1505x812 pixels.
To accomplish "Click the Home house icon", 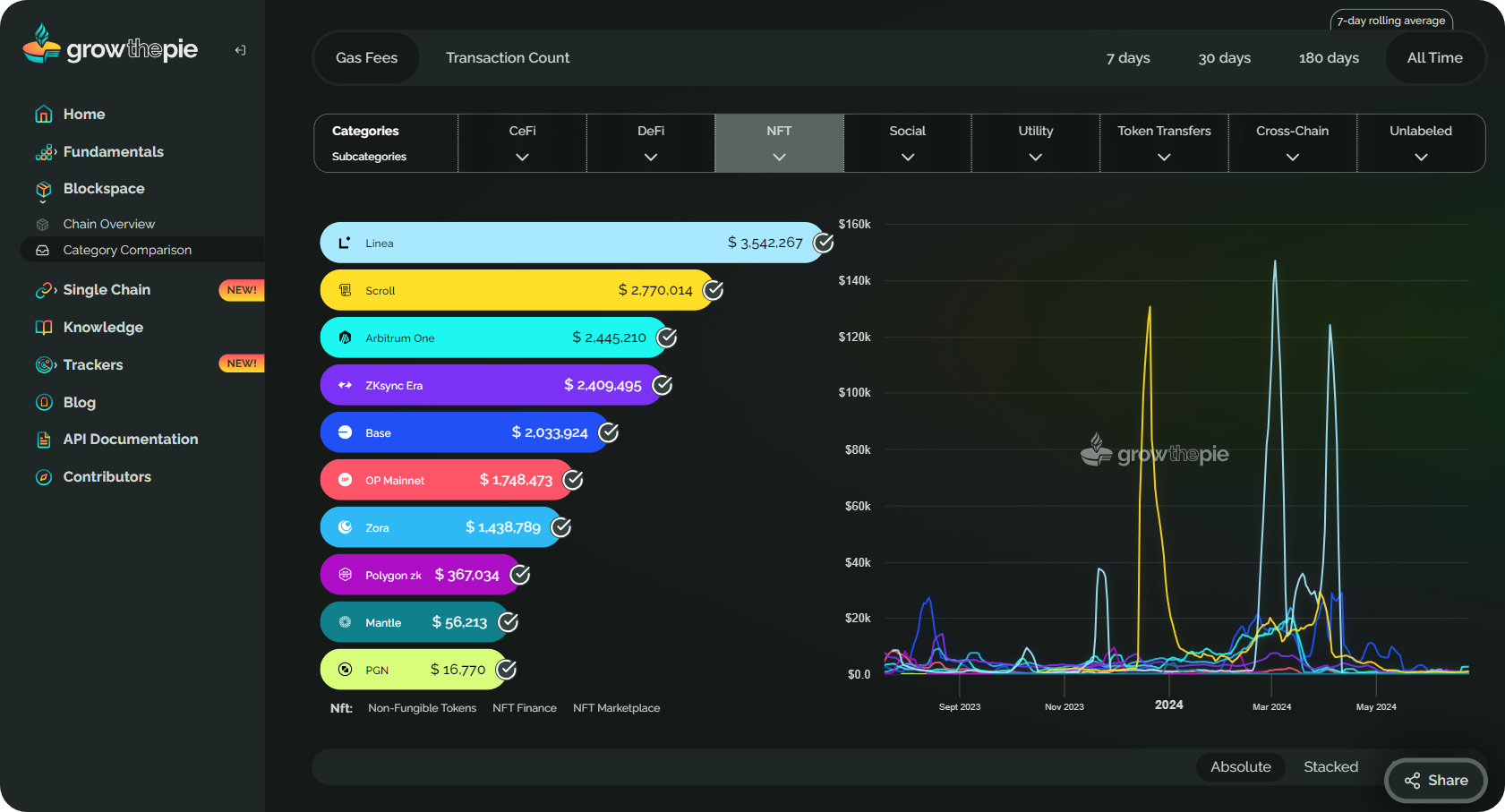I will click(43, 115).
